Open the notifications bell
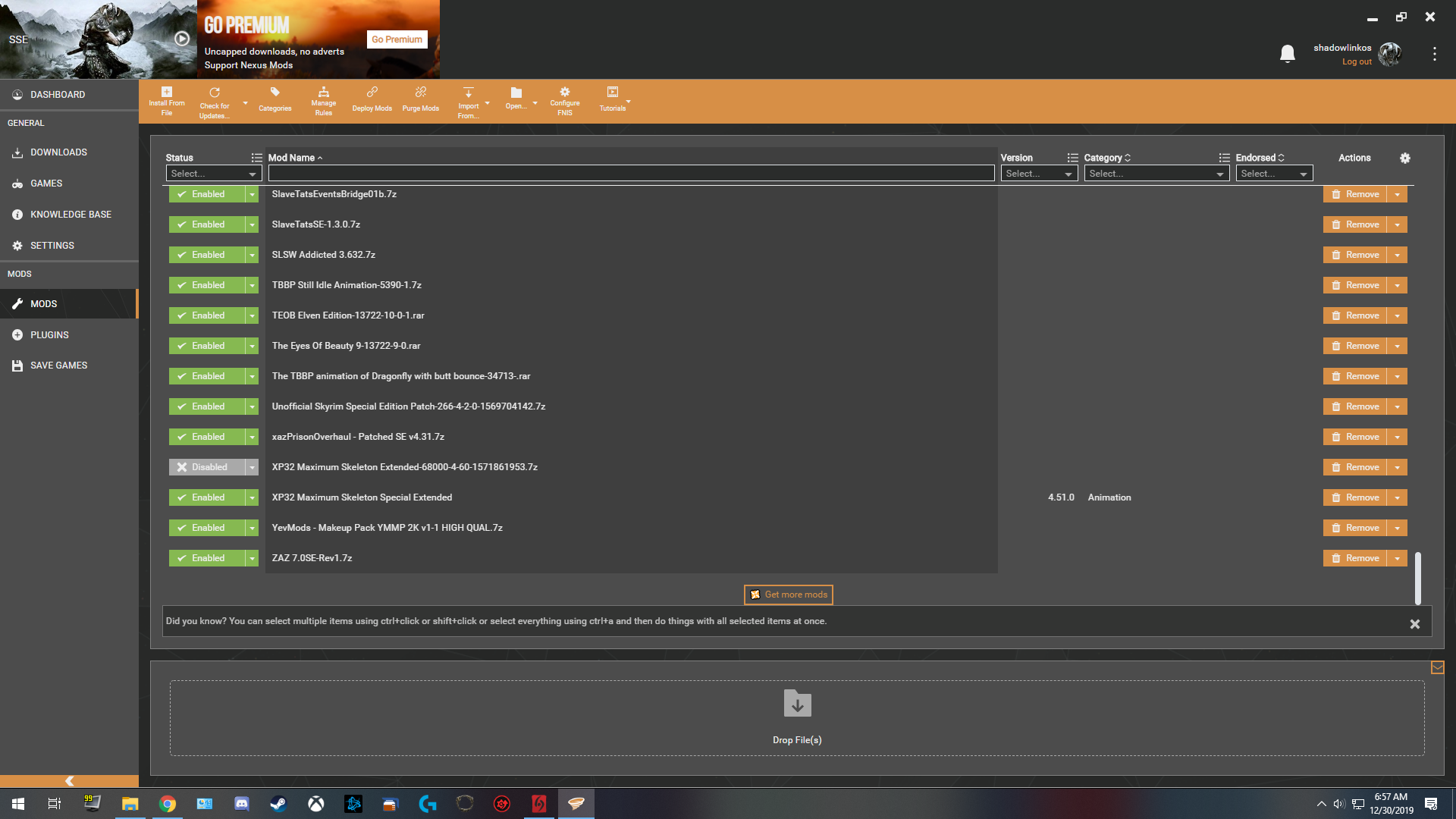1456x819 pixels. pos(1287,54)
